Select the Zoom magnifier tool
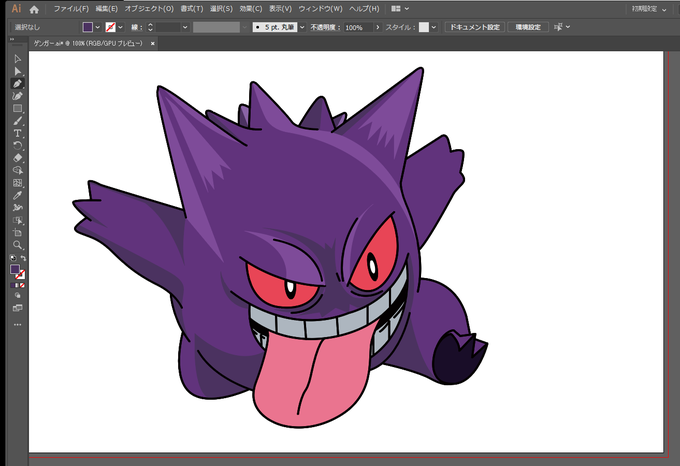The height and width of the screenshot is (466, 680). pos(17,245)
